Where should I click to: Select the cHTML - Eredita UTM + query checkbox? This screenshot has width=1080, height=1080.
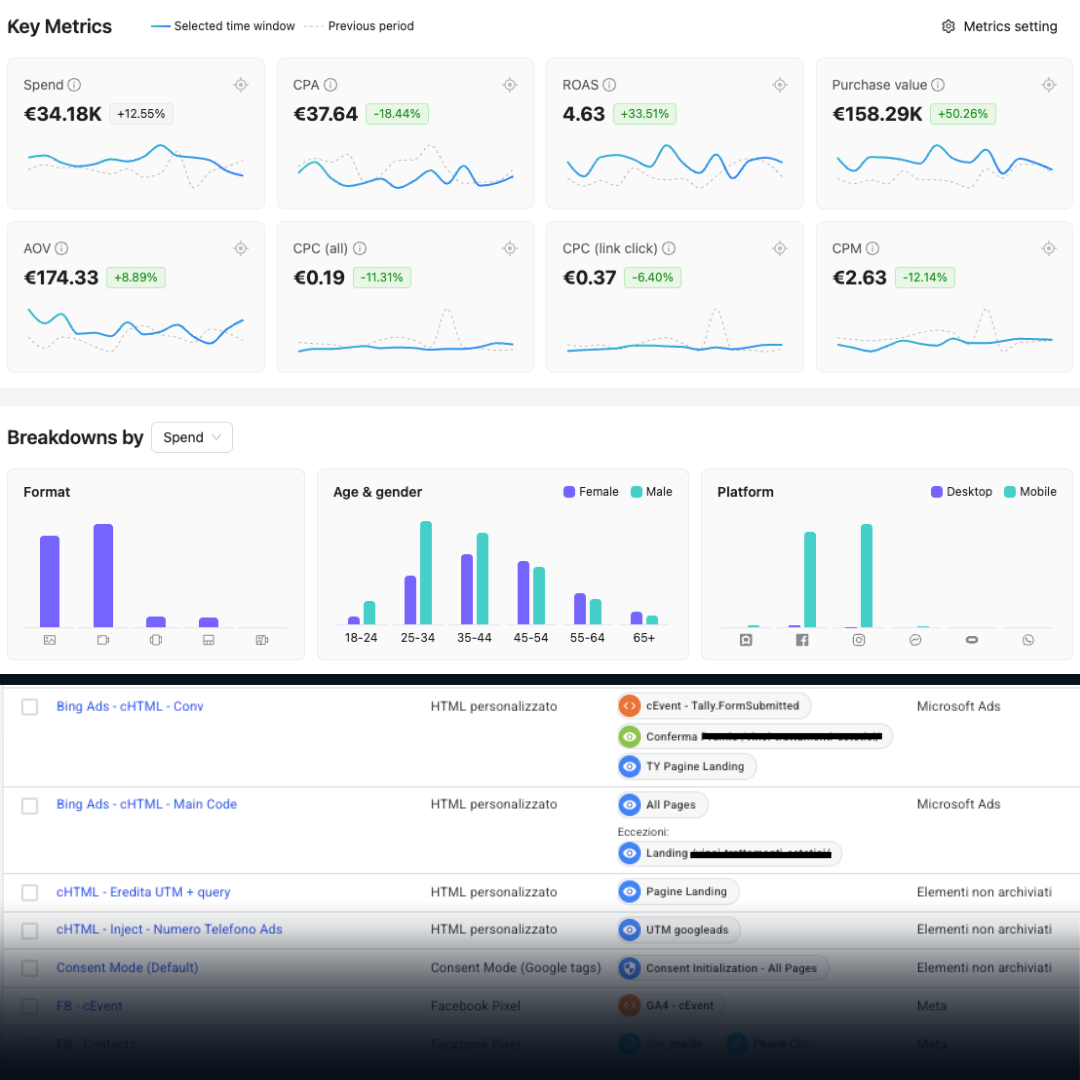coord(30,893)
